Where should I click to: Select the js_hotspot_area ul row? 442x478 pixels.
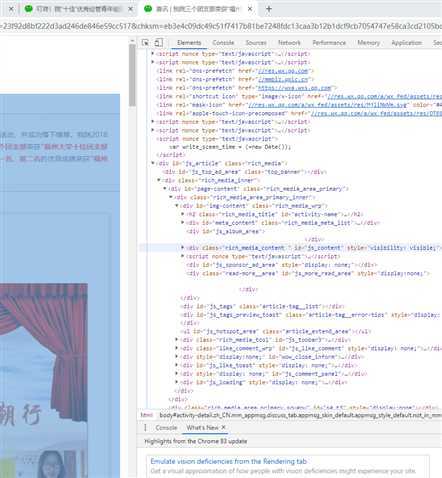[x=276, y=331]
